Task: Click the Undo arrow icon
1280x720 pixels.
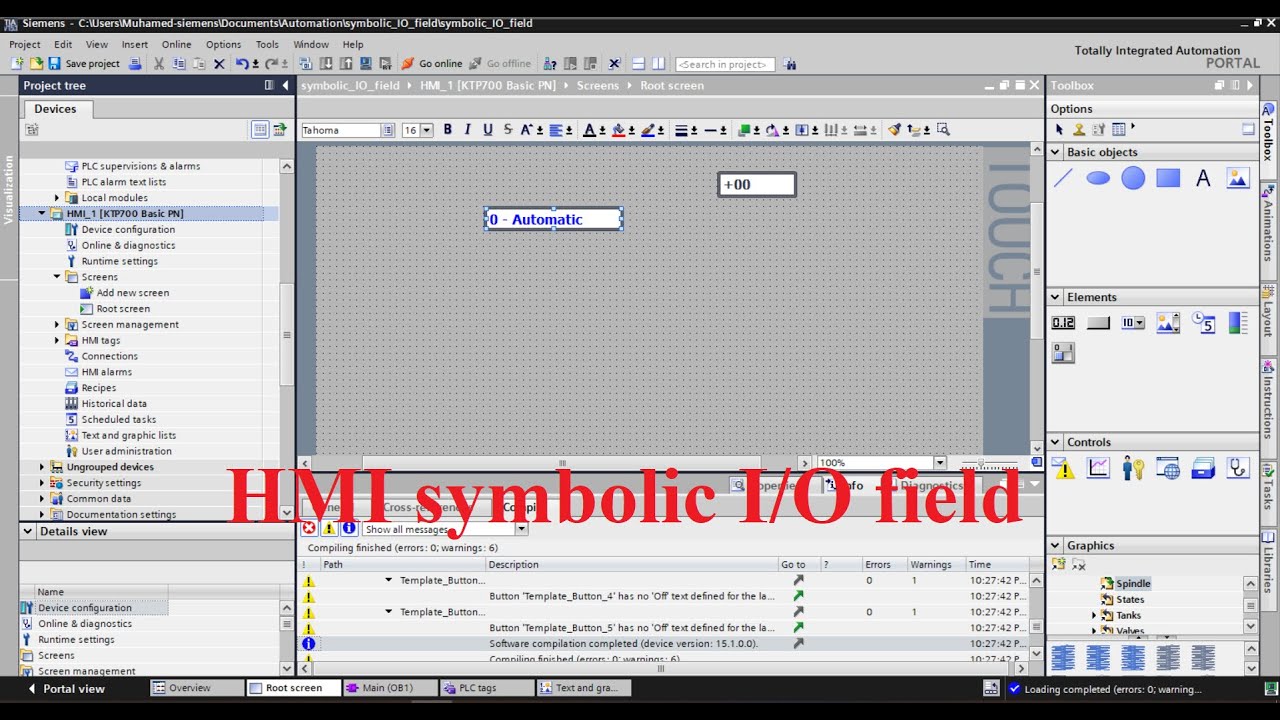Action: point(242,63)
